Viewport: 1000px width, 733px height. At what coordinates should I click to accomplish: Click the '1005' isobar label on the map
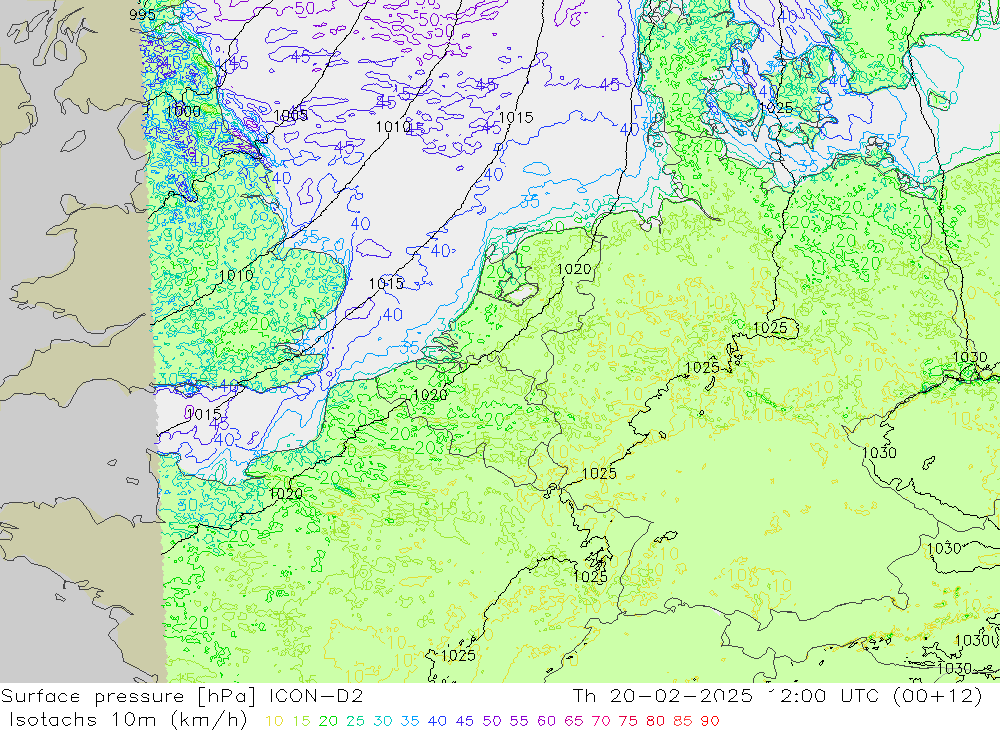291,115
